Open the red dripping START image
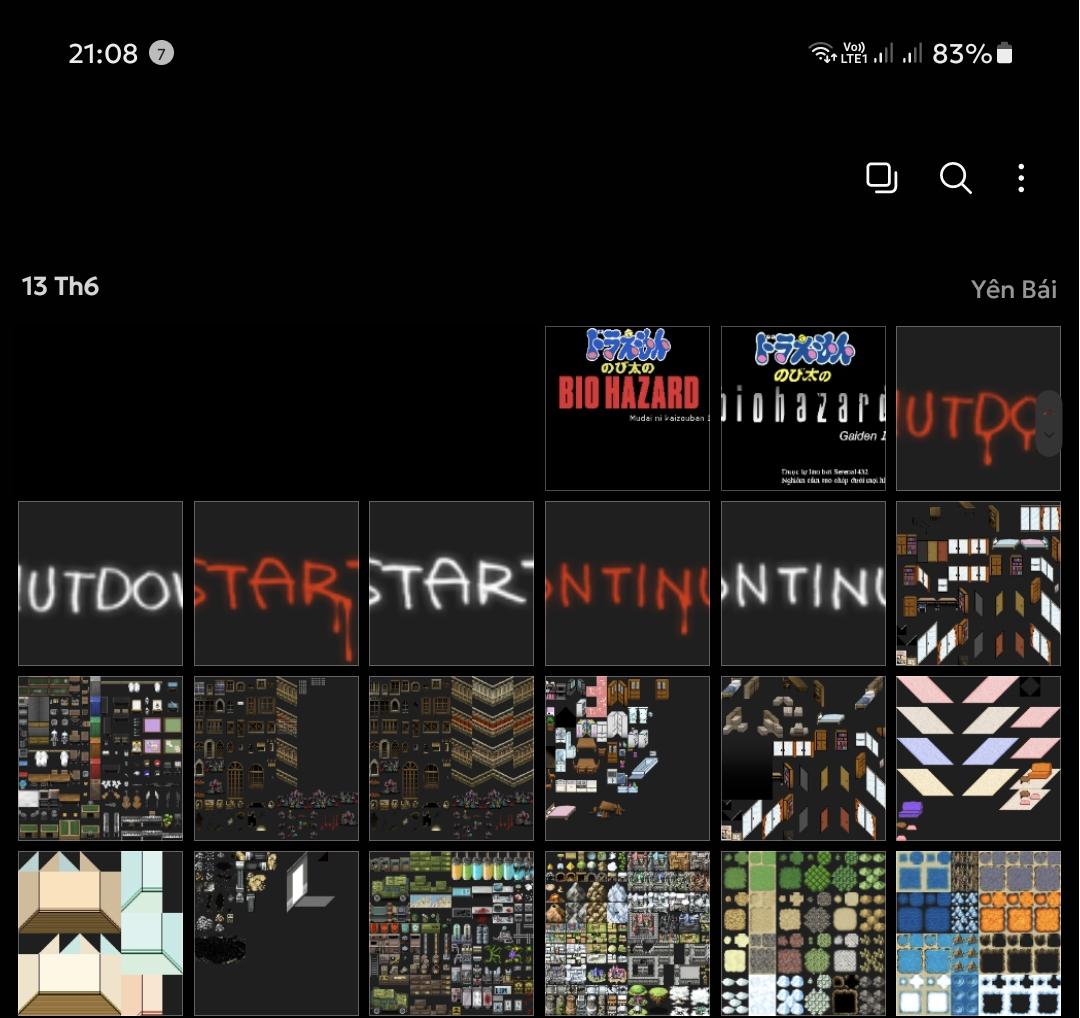This screenshot has height=1018, width=1080. (276, 583)
